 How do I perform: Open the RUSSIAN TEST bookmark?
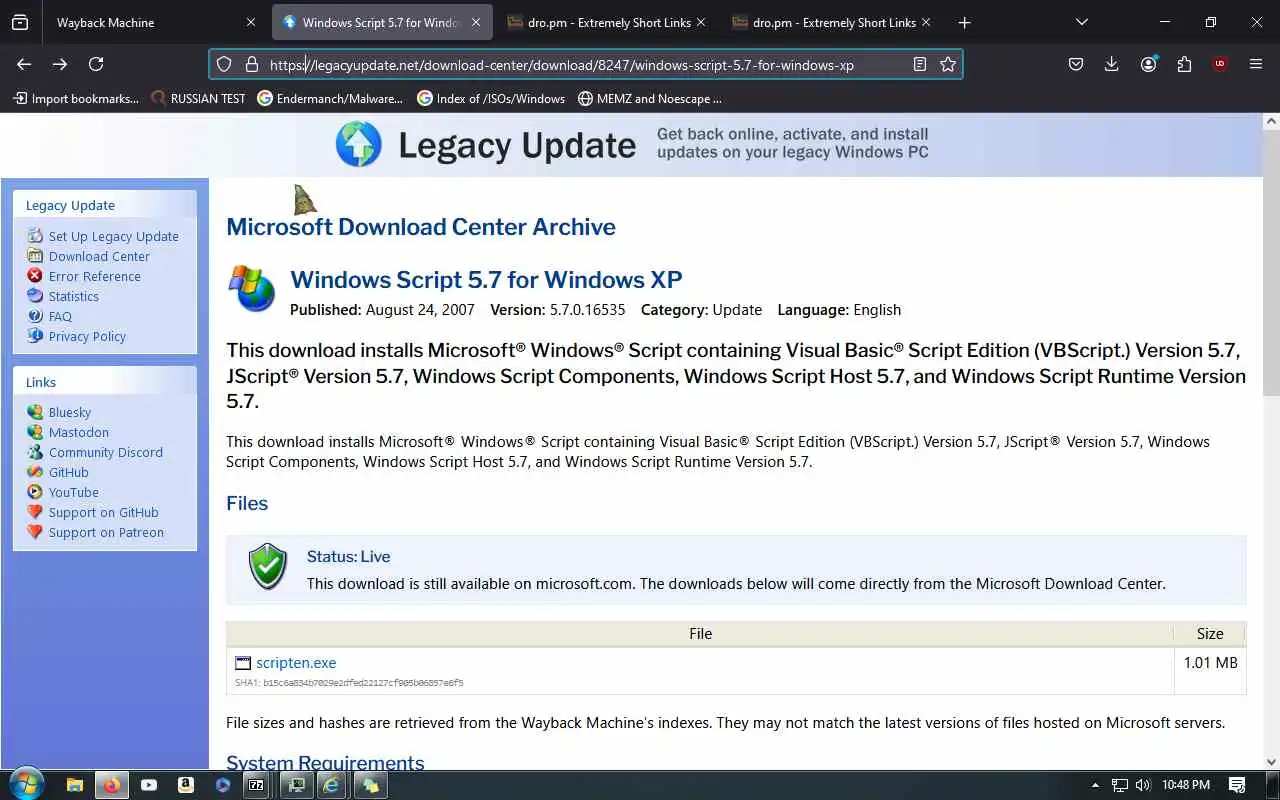[198, 98]
